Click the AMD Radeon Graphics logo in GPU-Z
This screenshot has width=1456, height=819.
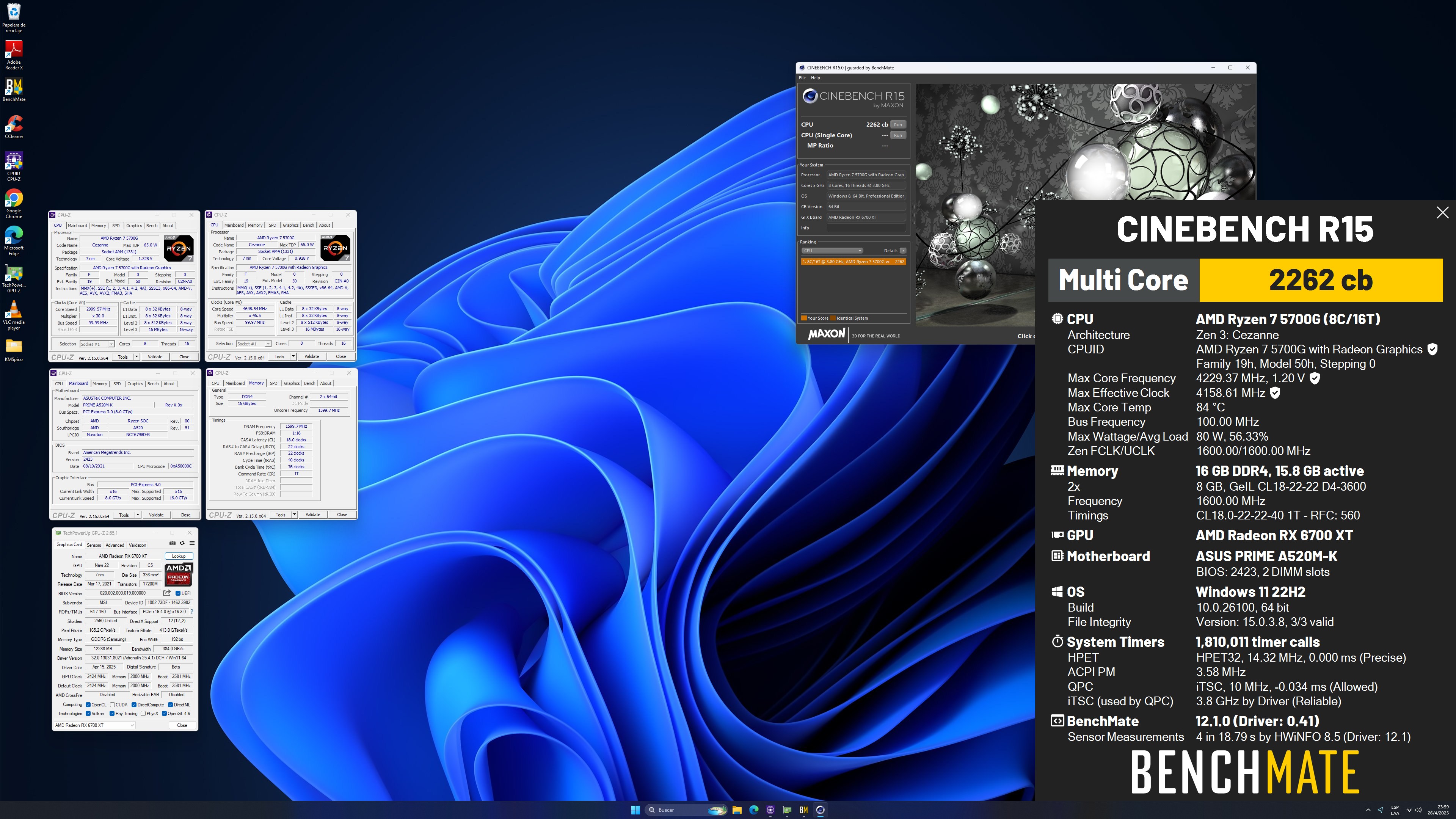click(179, 574)
